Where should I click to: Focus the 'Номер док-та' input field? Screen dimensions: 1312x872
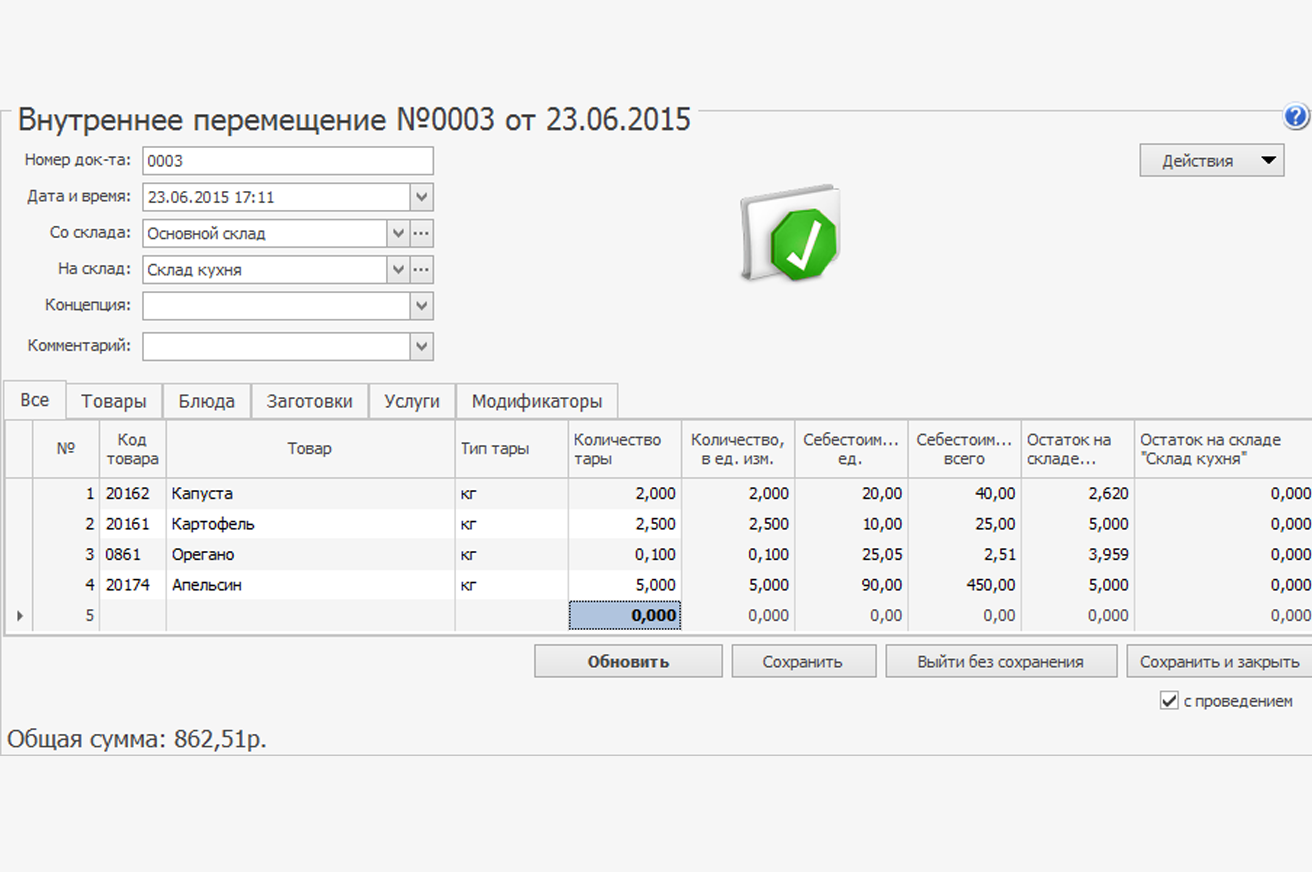[x=288, y=161]
